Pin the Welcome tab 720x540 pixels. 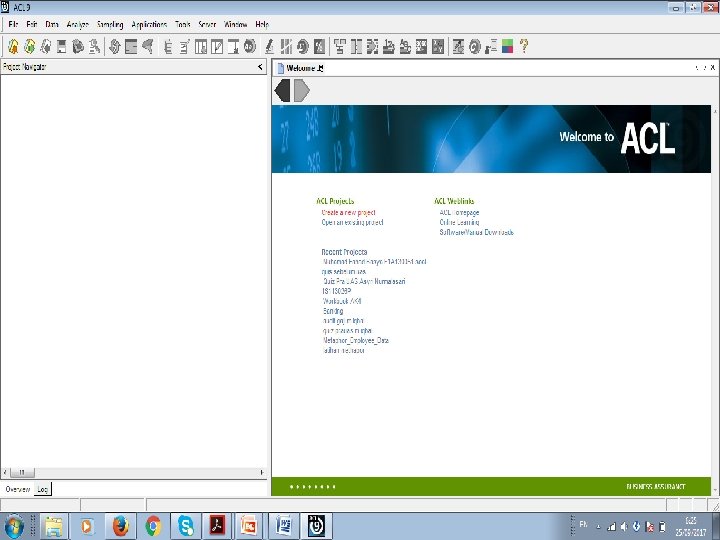pyautogui.click(x=321, y=68)
